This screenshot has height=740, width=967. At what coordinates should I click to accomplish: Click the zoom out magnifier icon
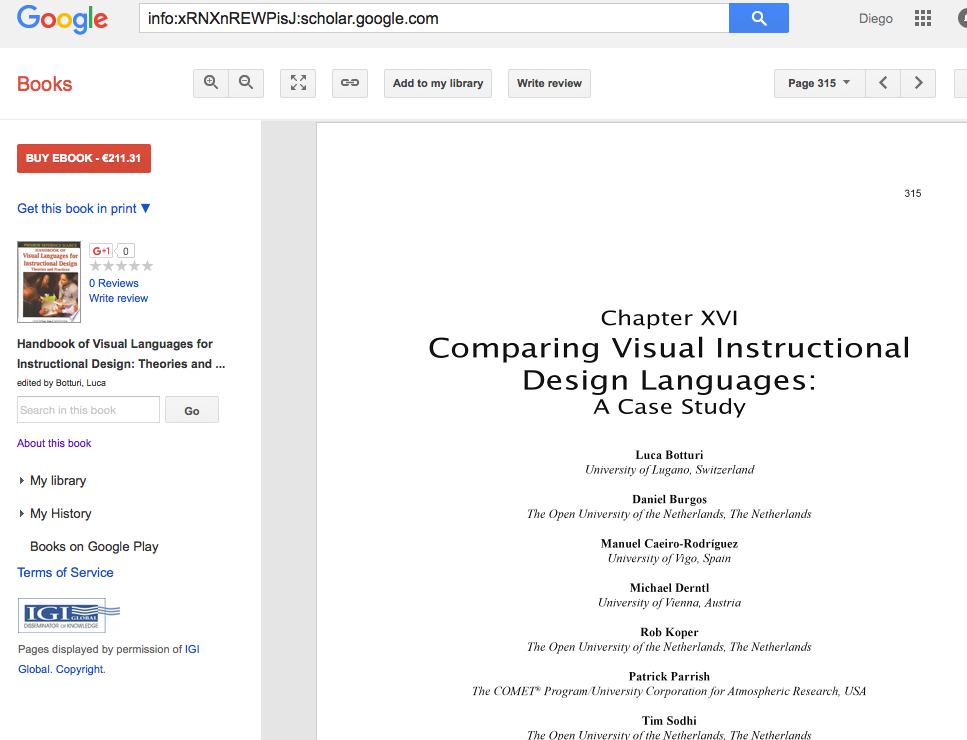click(x=246, y=83)
